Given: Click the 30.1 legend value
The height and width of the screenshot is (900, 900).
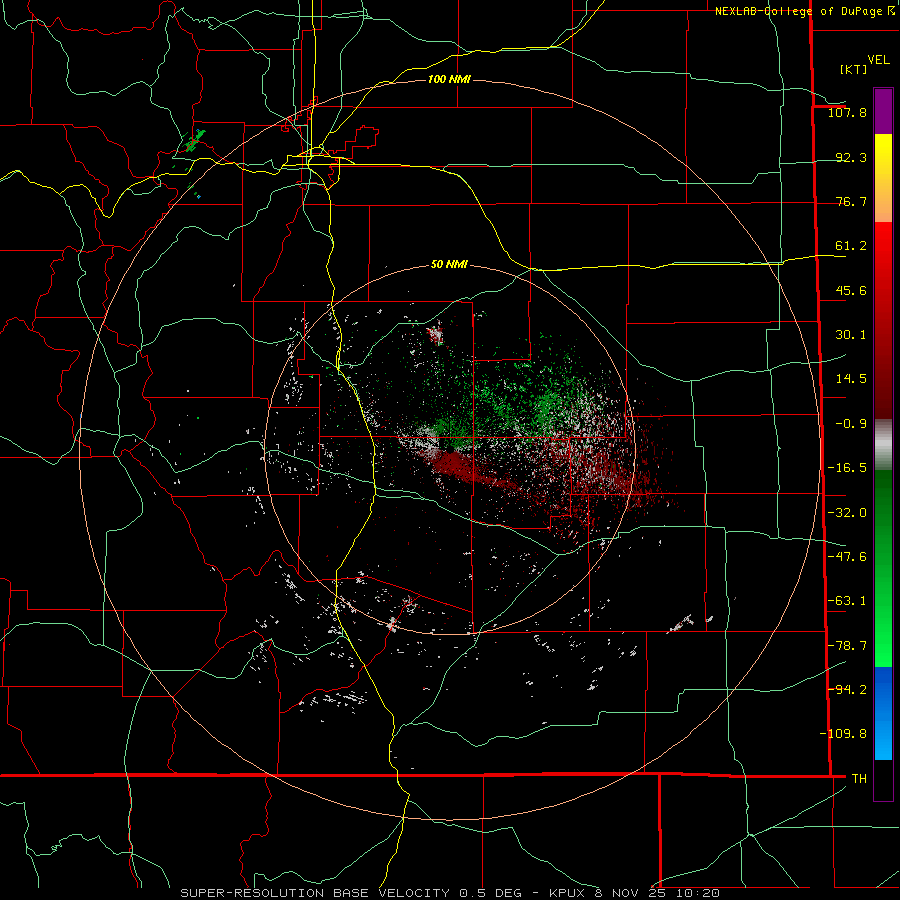Looking at the screenshot, I should pos(851,335).
